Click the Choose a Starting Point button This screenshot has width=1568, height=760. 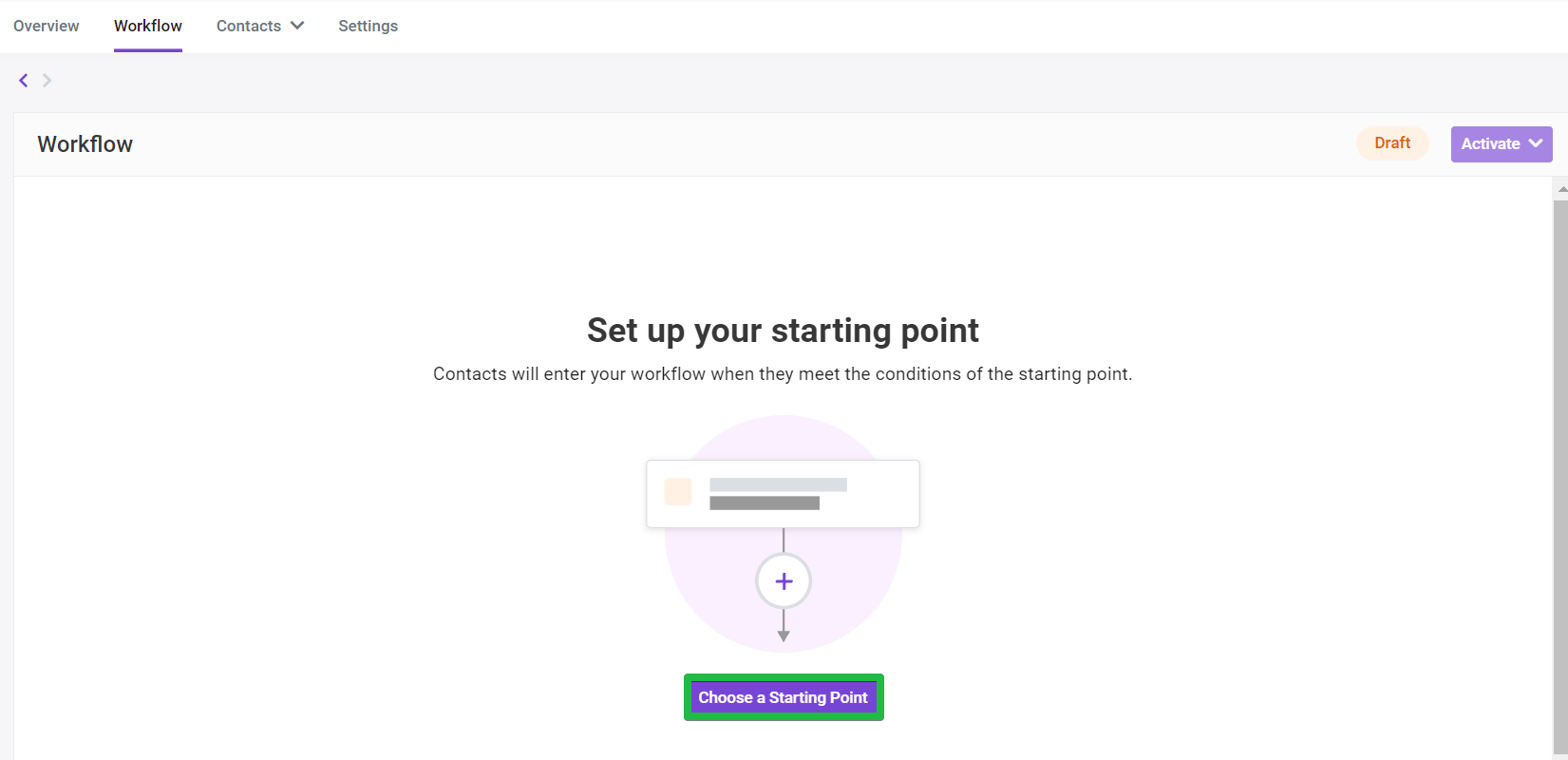784,697
